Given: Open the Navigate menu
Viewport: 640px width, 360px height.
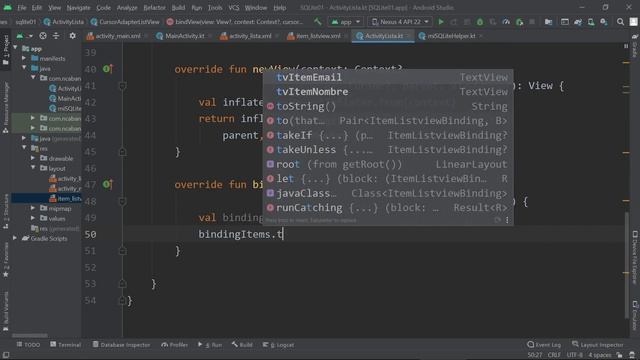Looking at the screenshot, I should pyautogui.click(x=78, y=8).
